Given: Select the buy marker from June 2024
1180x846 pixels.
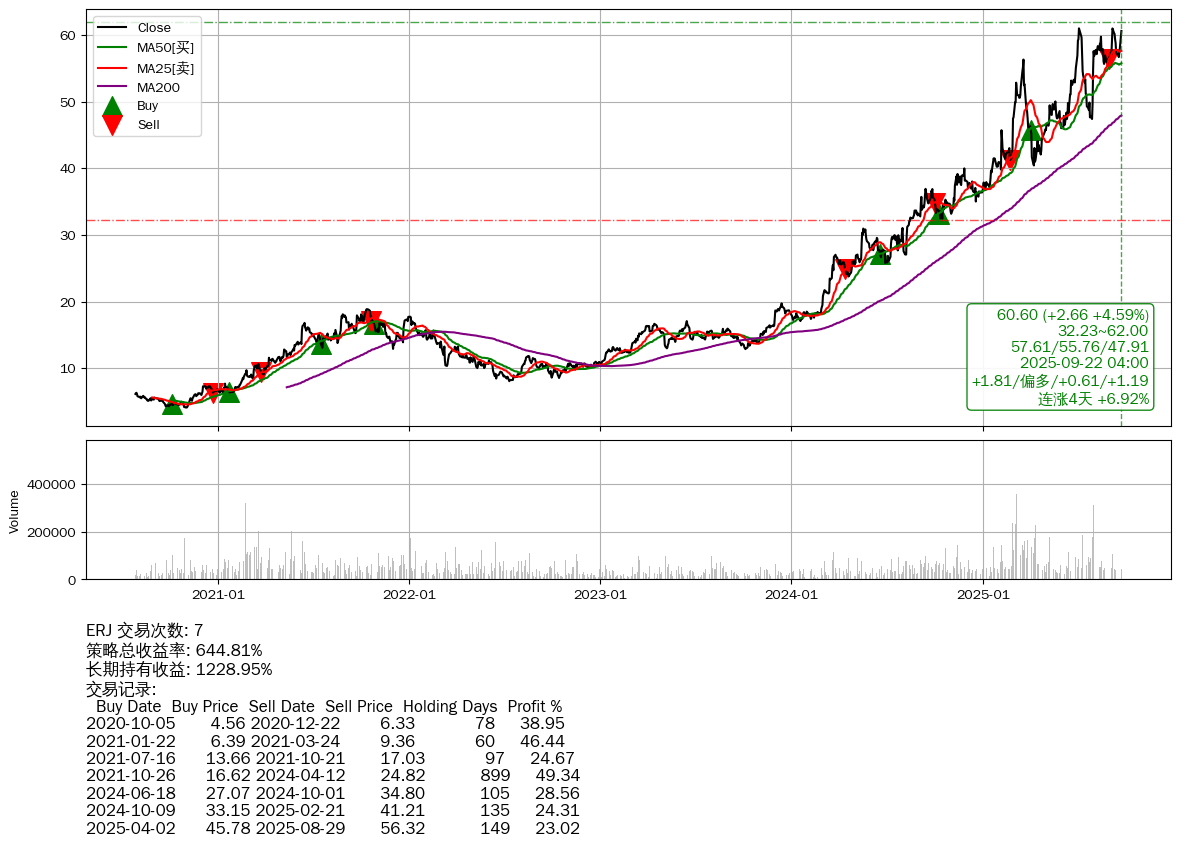Looking at the screenshot, I should (880, 255).
